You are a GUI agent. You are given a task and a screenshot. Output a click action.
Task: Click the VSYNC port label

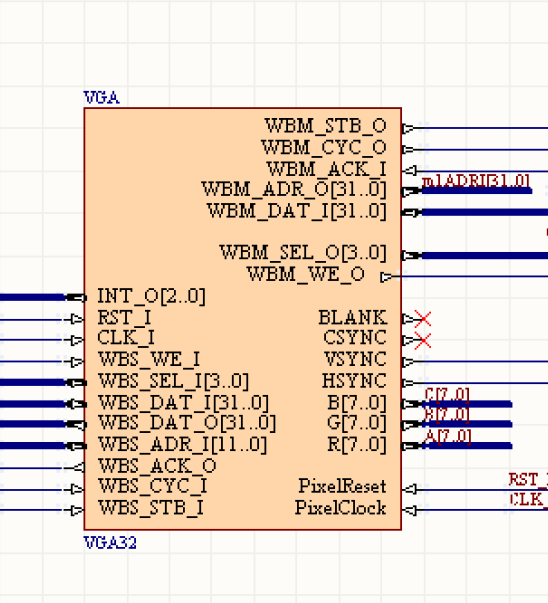coord(355,360)
